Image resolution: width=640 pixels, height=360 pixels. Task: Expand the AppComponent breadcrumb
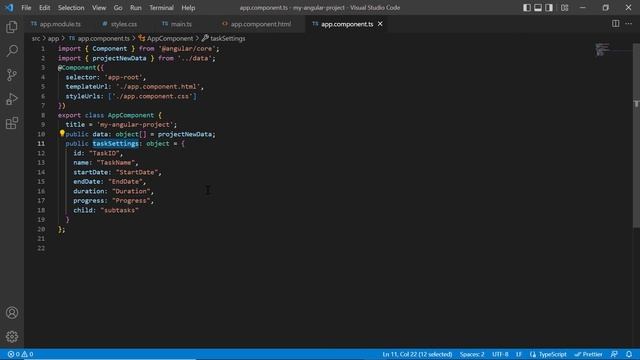coord(166,38)
